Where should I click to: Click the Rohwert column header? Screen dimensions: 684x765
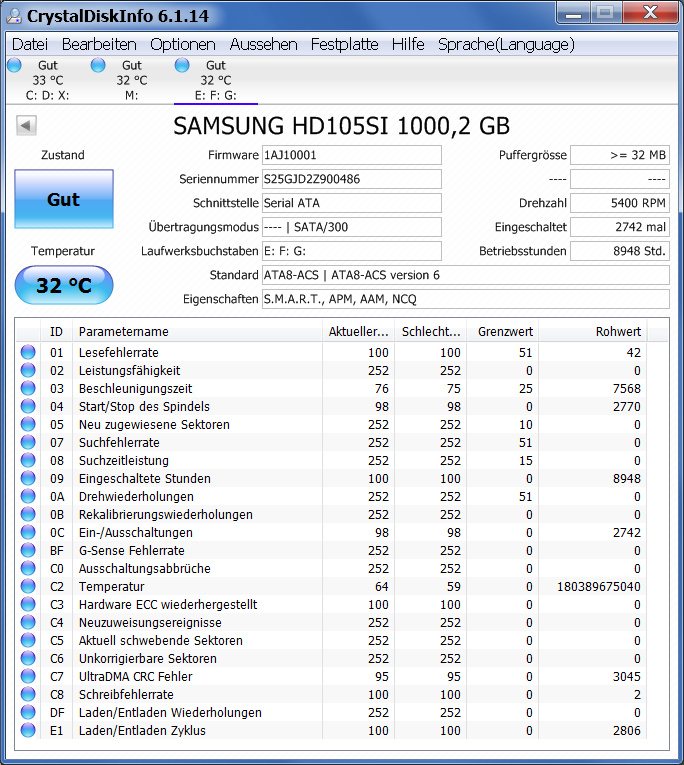click(593, 332)
